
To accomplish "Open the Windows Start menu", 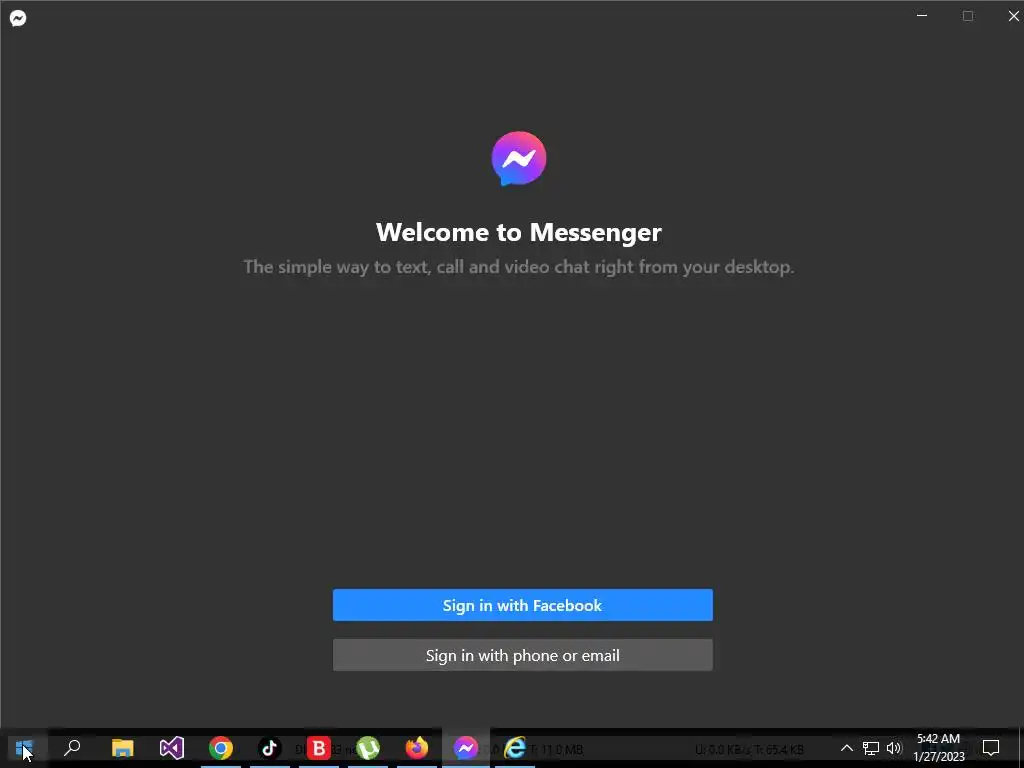I will click(x=24, y=748).
